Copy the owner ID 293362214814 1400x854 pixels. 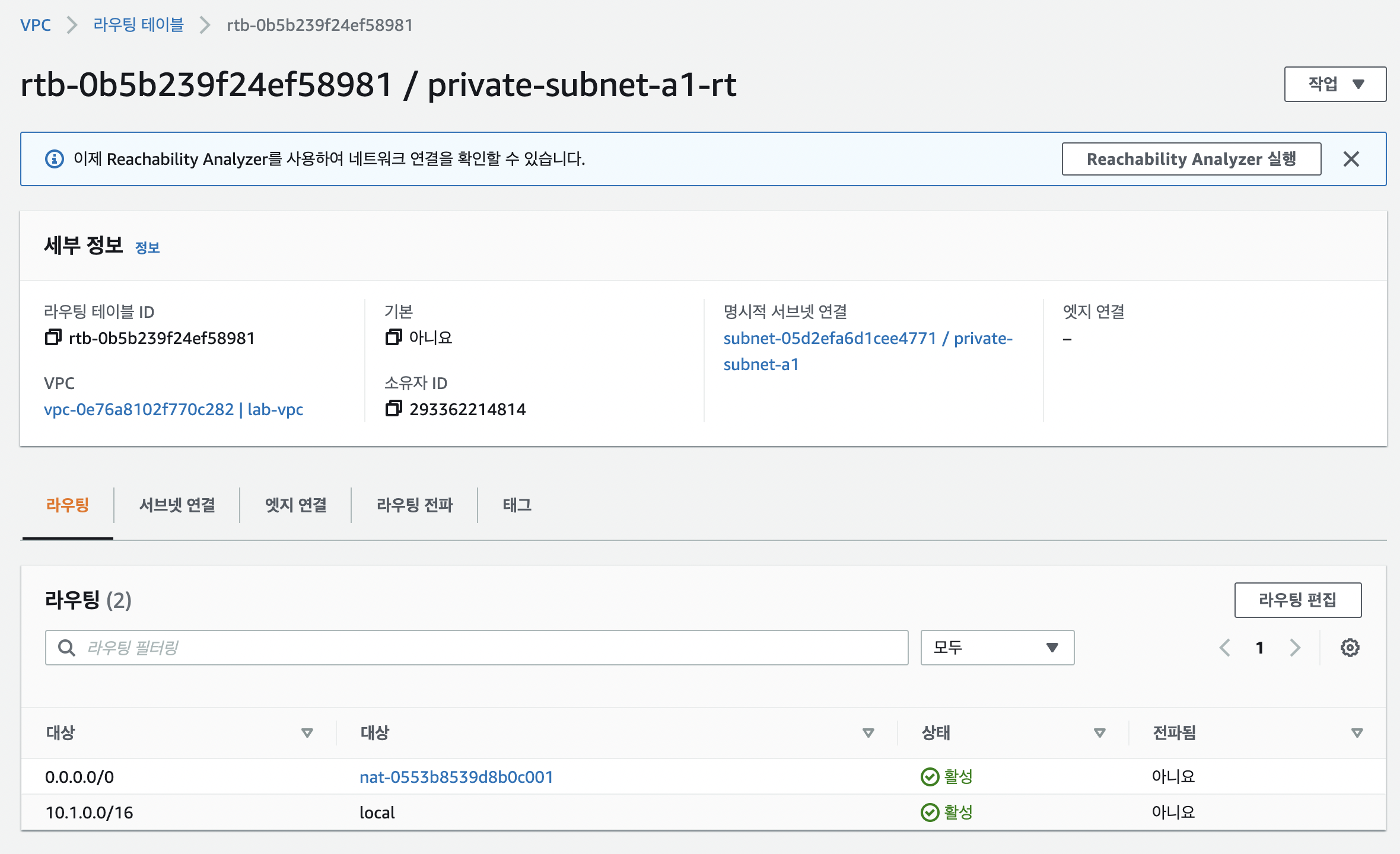[x=393, y=409]
